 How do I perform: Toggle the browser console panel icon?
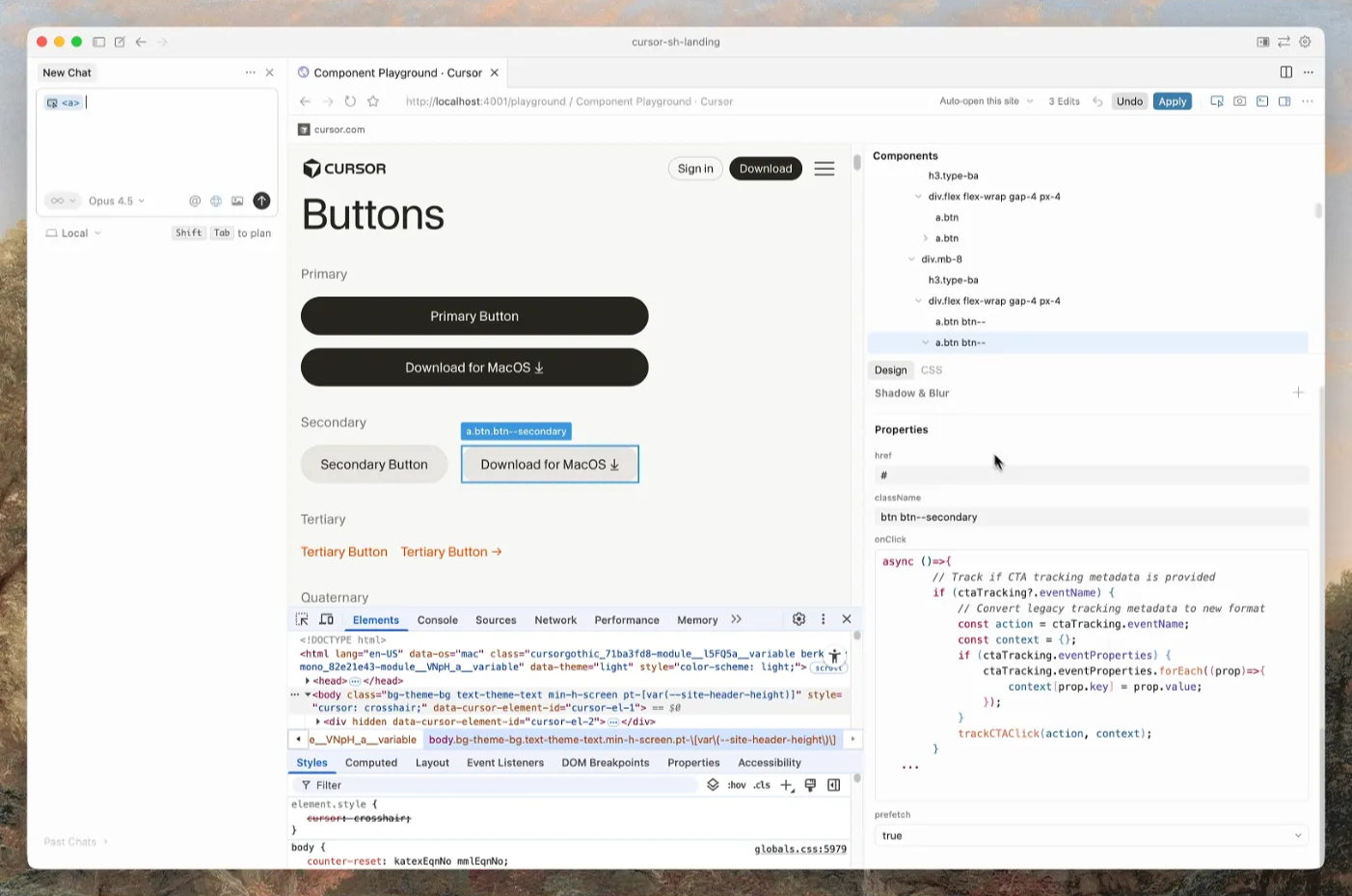click(1262, 101)
